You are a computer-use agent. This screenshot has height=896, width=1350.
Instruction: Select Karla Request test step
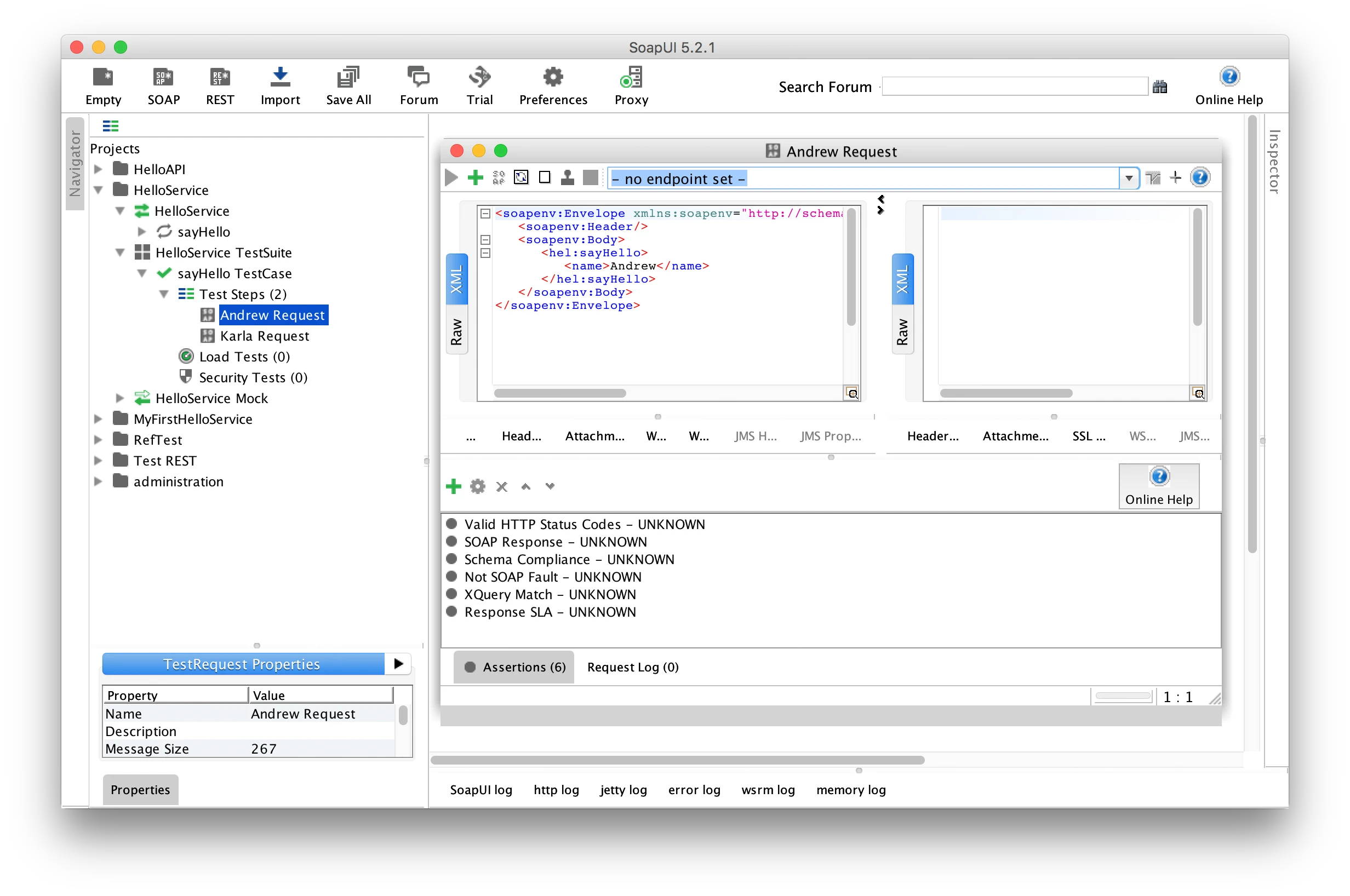pos(264,336)
